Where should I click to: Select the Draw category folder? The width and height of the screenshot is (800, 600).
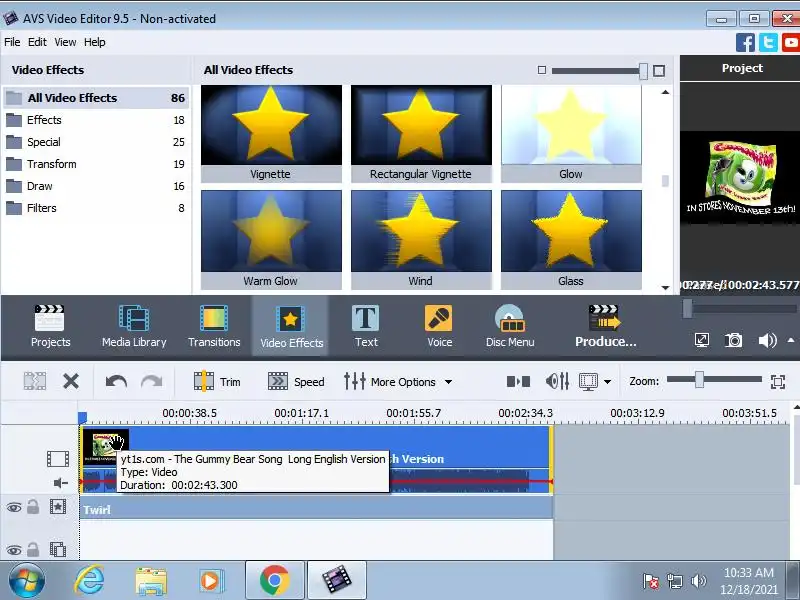(x=96, y=186)
